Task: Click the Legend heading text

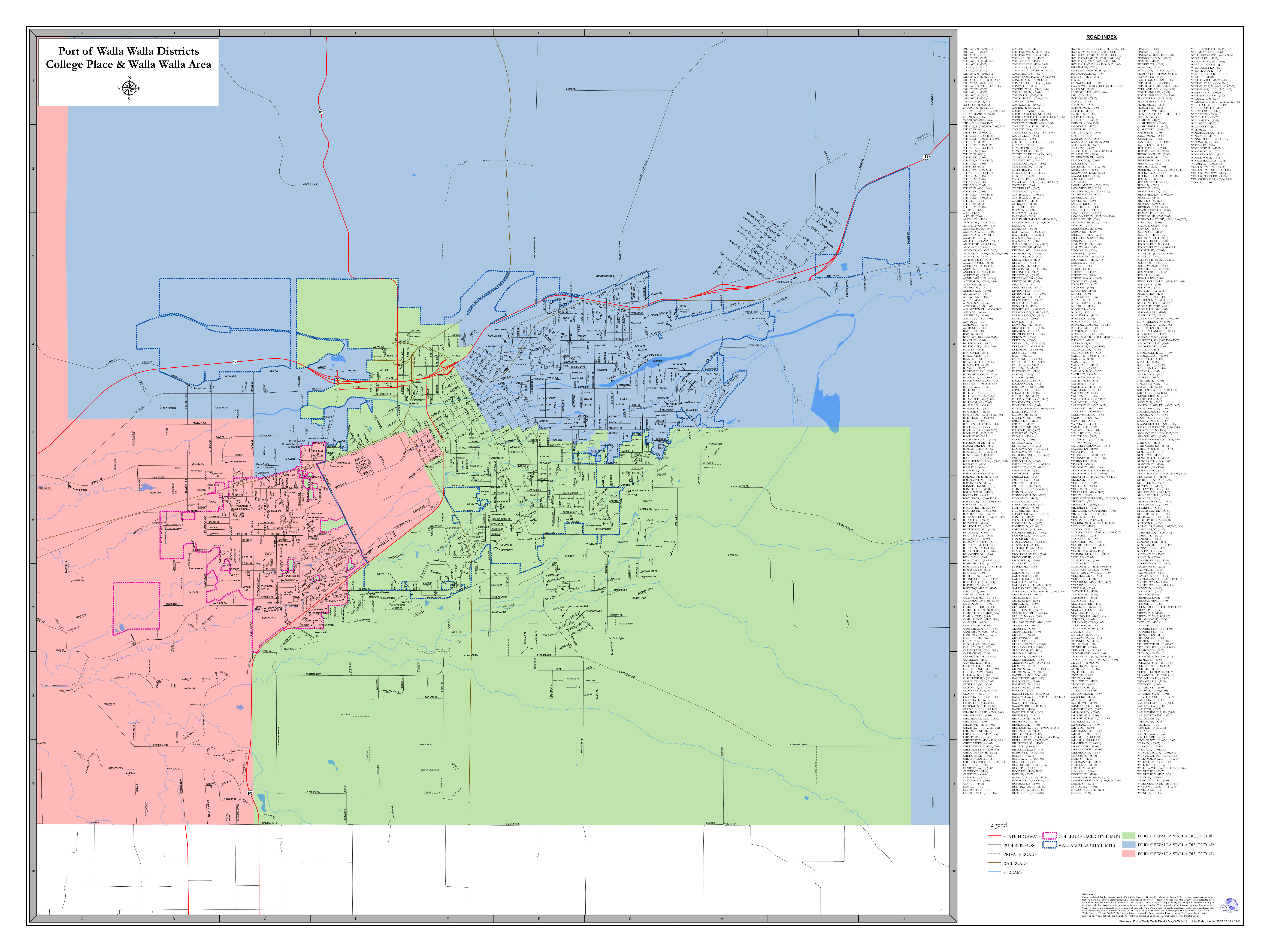Action: tap(997, 825)
